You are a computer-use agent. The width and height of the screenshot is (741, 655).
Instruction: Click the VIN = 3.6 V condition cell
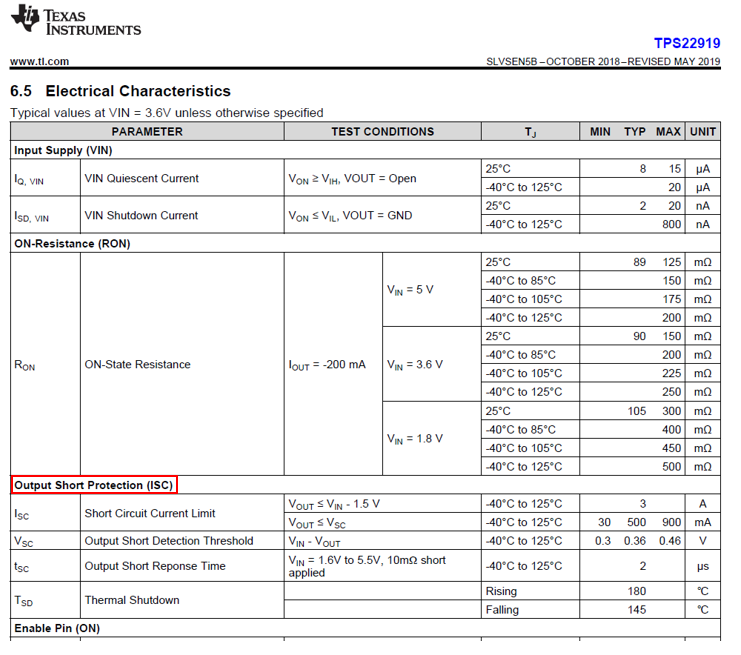click(x=431, y=364)
